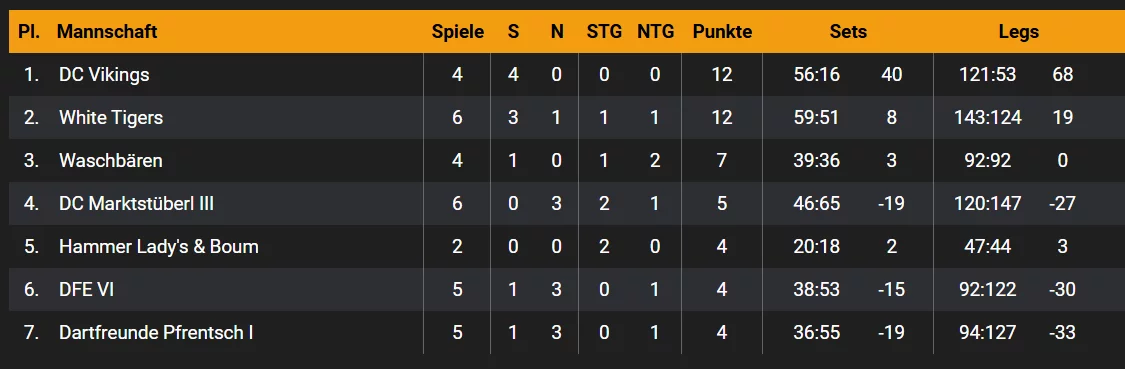Sort by the Spiele column header
Image resolution: width=1125 pixels, height=369 pixels.
click(458, 32)
